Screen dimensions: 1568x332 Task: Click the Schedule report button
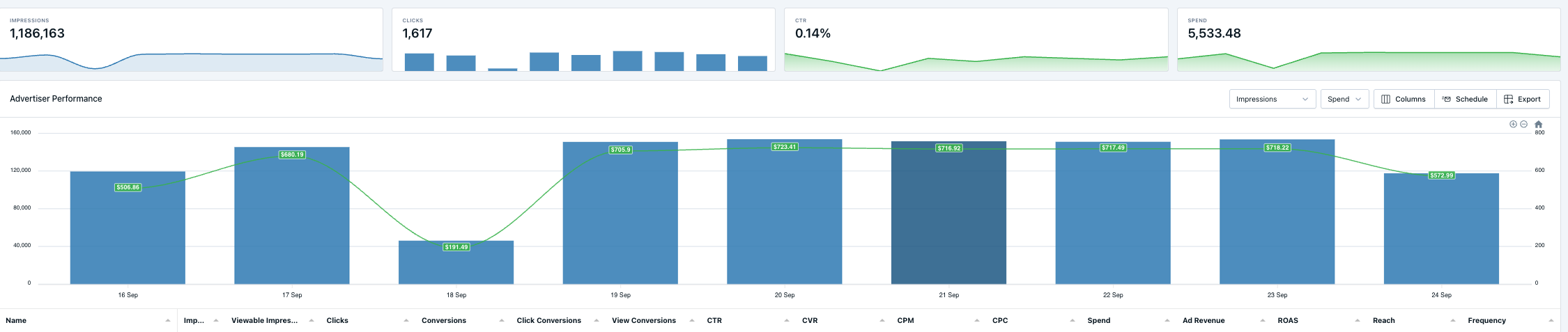1465,99
